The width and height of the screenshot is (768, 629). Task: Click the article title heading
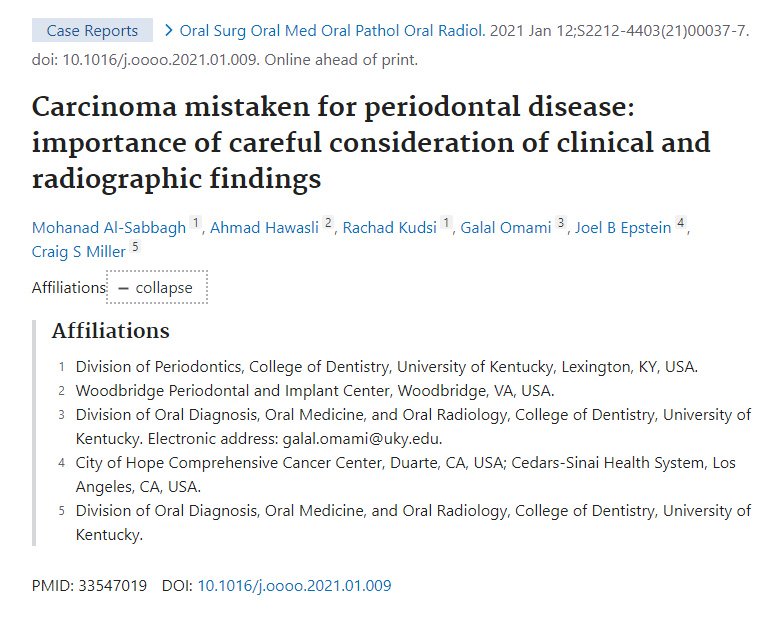pos(371,142)
